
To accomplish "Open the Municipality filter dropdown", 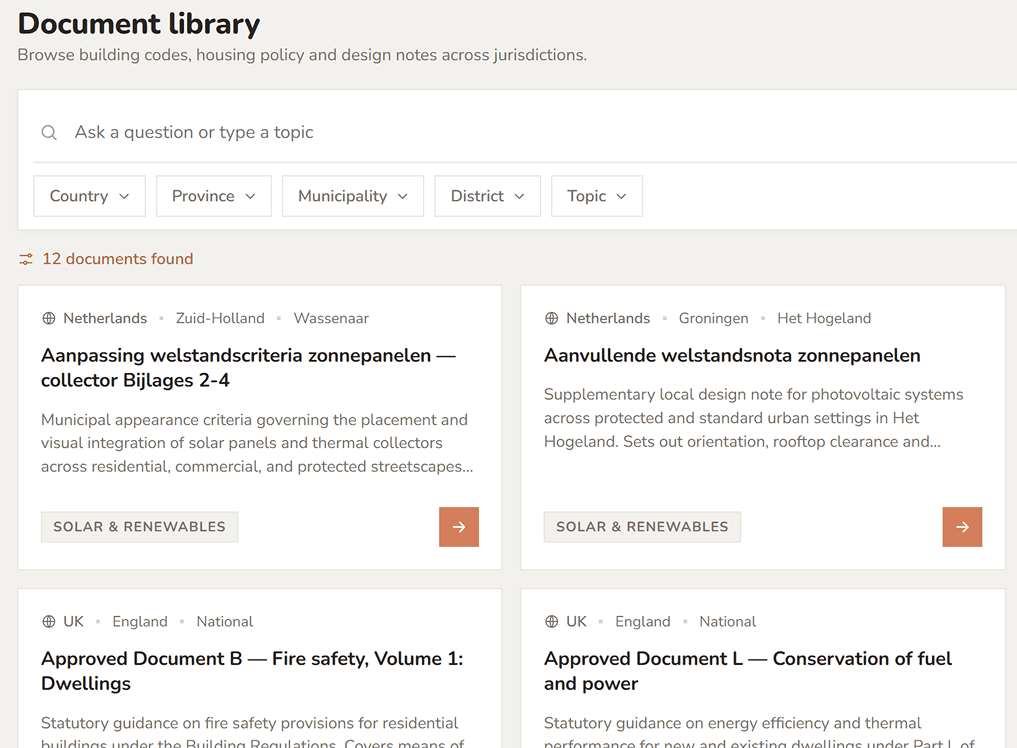I will point(353,196).
